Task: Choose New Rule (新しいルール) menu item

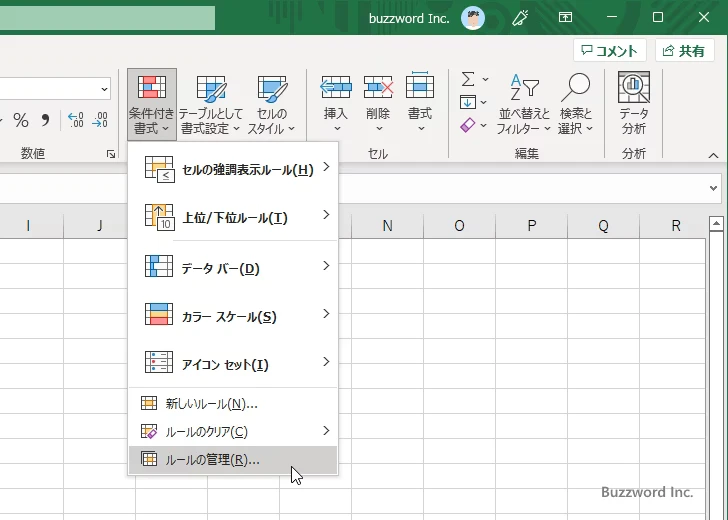Action: [x=234, y=403]
